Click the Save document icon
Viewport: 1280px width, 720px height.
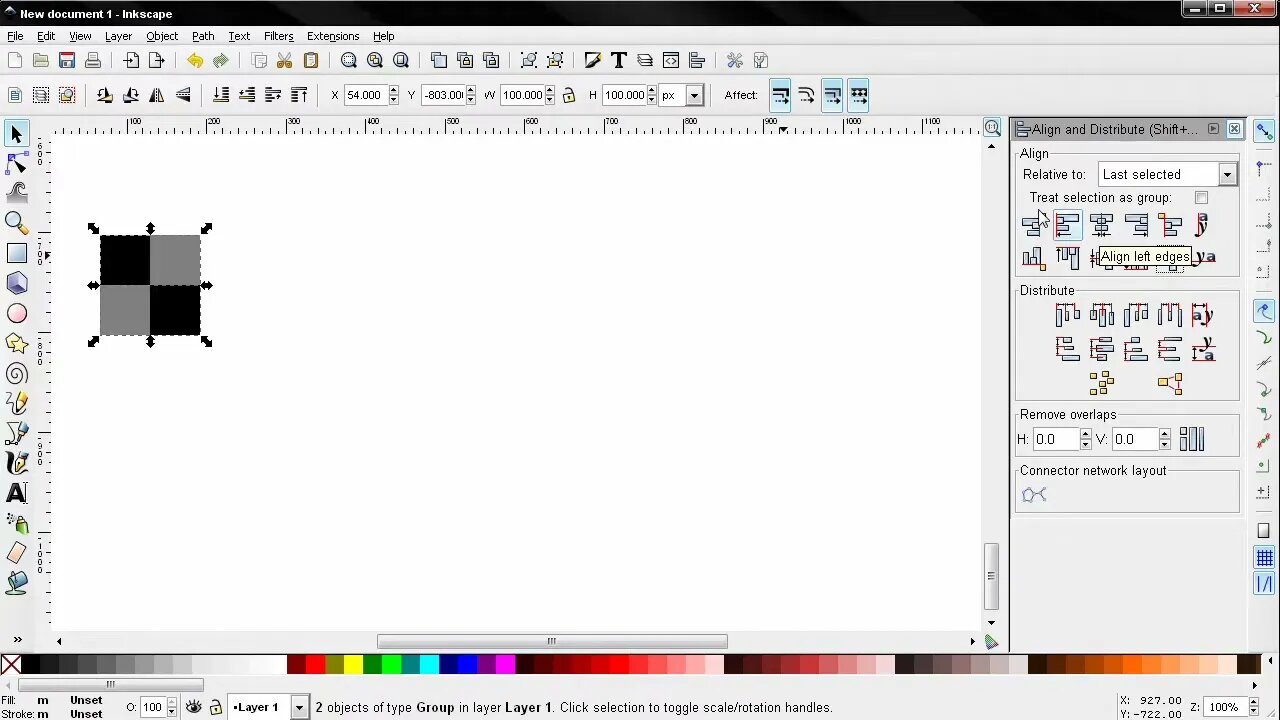click(67, 61)
